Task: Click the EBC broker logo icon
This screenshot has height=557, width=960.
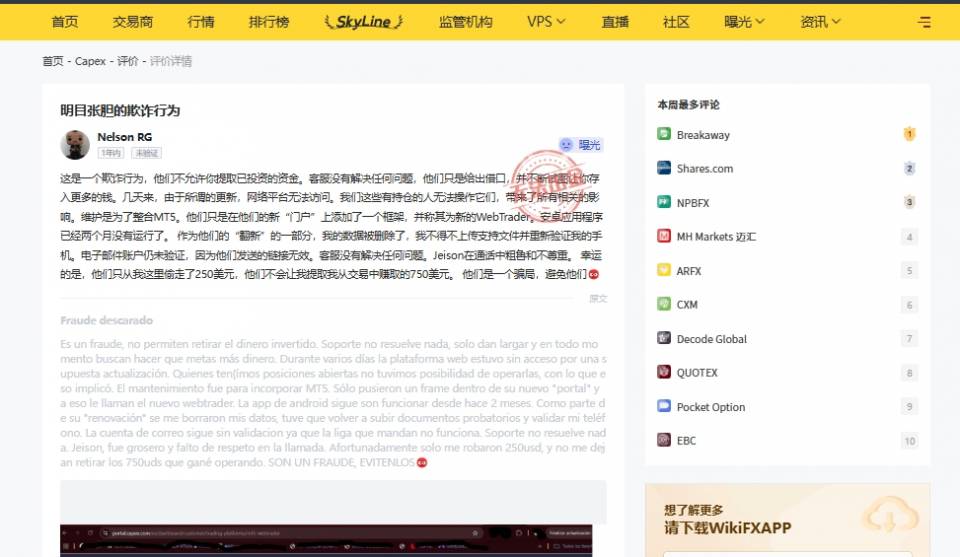Action: point(664,439)
